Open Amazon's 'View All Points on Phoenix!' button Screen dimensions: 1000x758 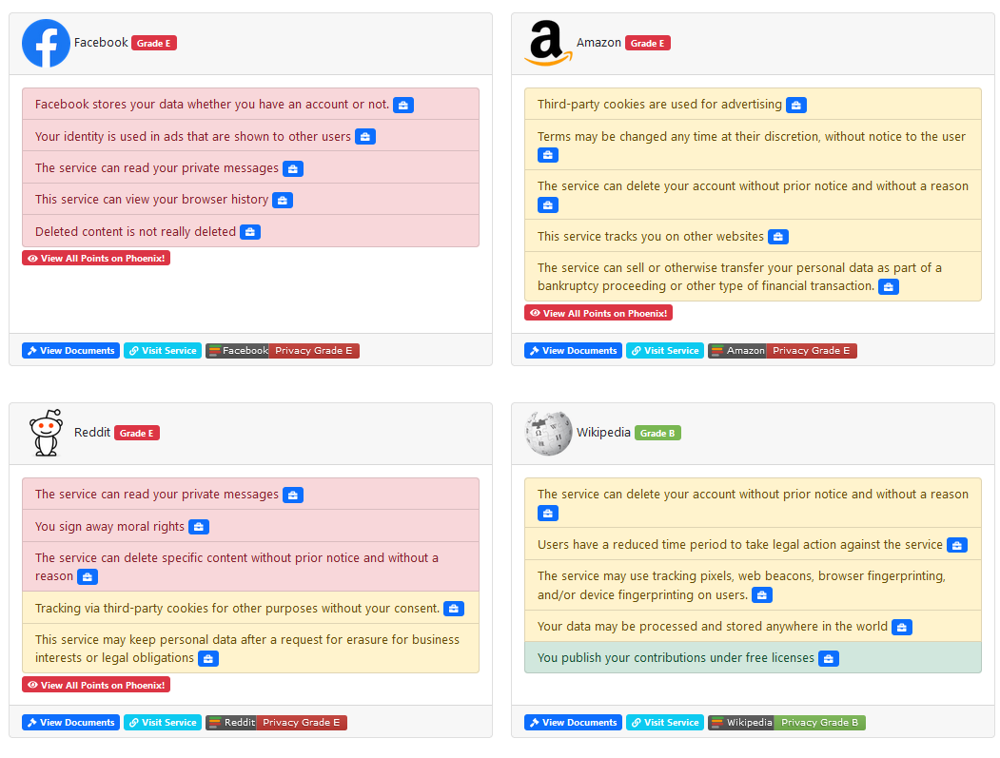point(598,313)
